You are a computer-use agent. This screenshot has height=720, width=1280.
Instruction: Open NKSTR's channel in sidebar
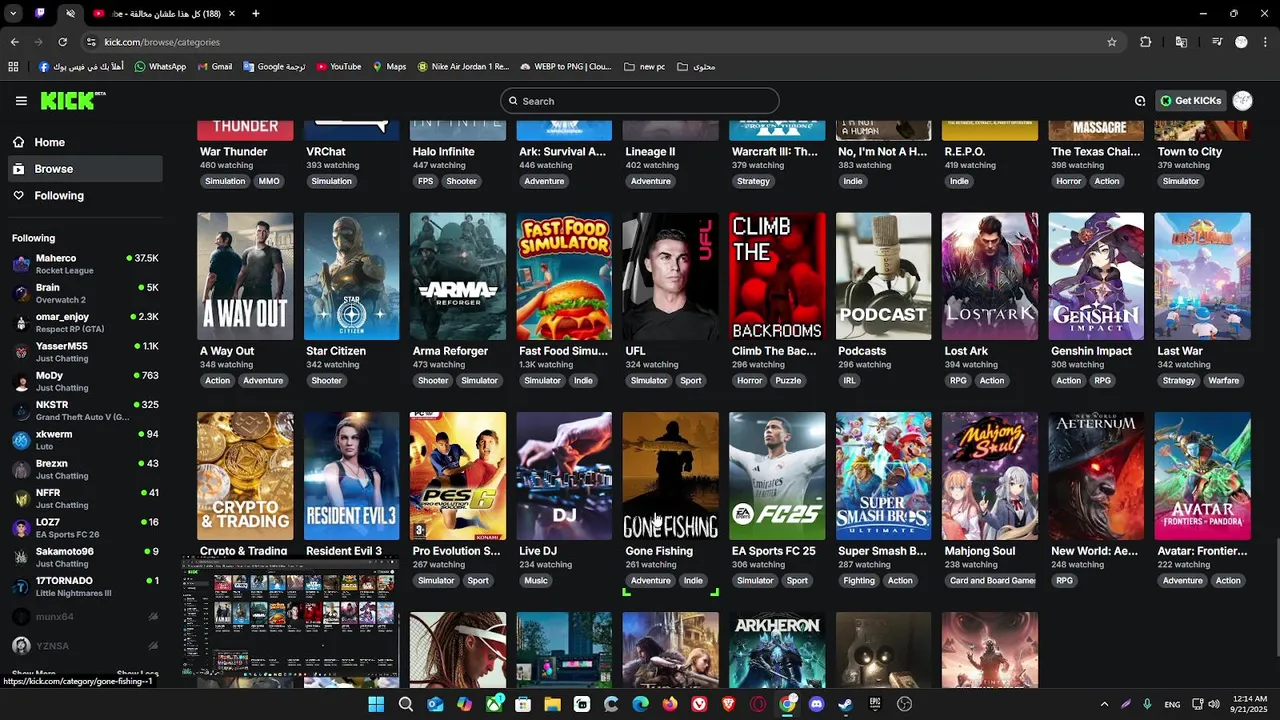(84, 411)
